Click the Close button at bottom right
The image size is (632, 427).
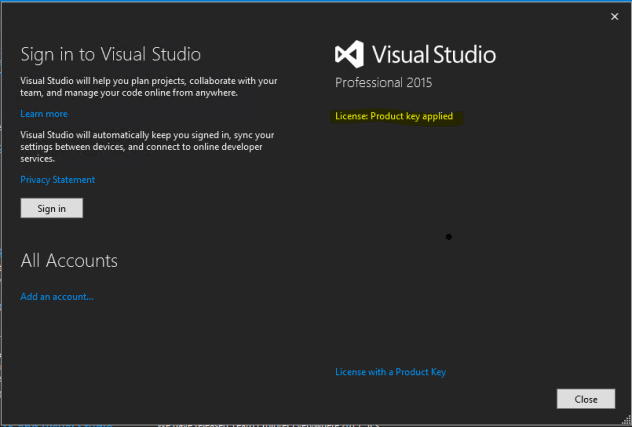(x=585, y=398)
